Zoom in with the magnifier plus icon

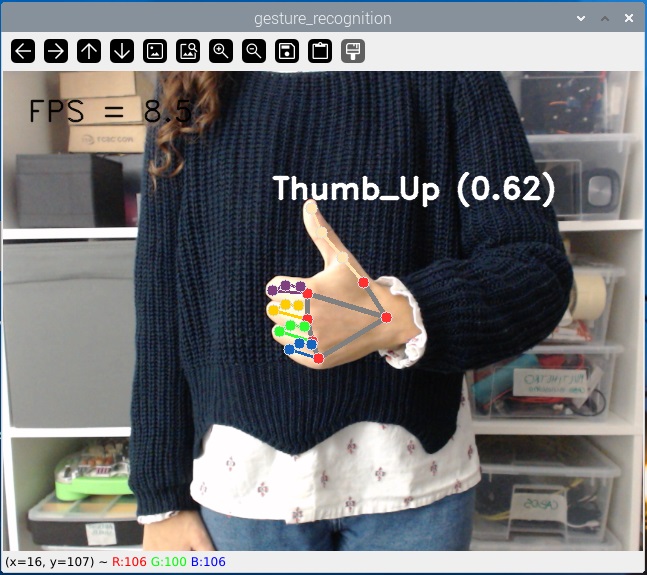coord(221,51)
